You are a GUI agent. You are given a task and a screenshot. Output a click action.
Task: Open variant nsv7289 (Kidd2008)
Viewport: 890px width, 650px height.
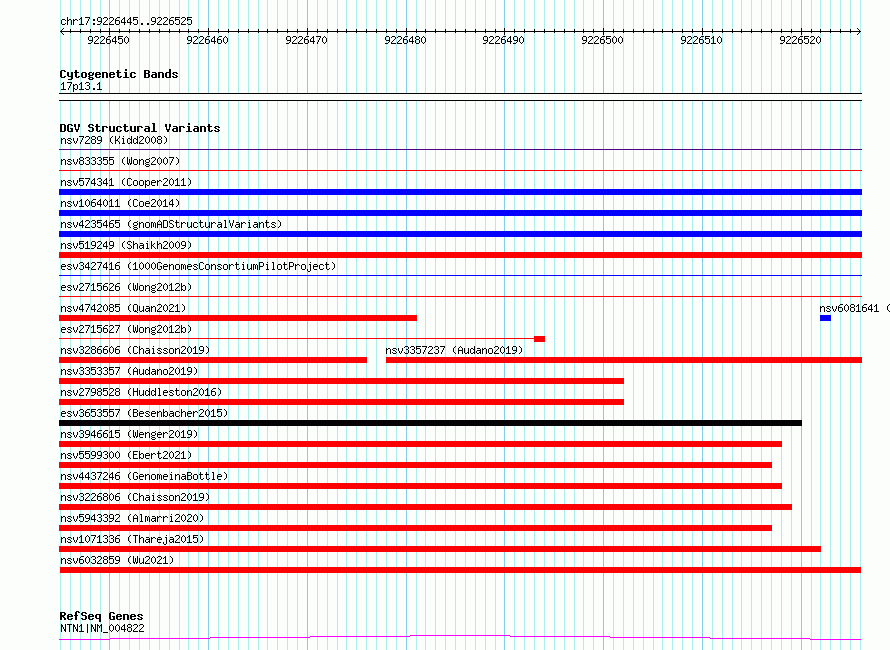pyautogui.click(x=114, y=140)
